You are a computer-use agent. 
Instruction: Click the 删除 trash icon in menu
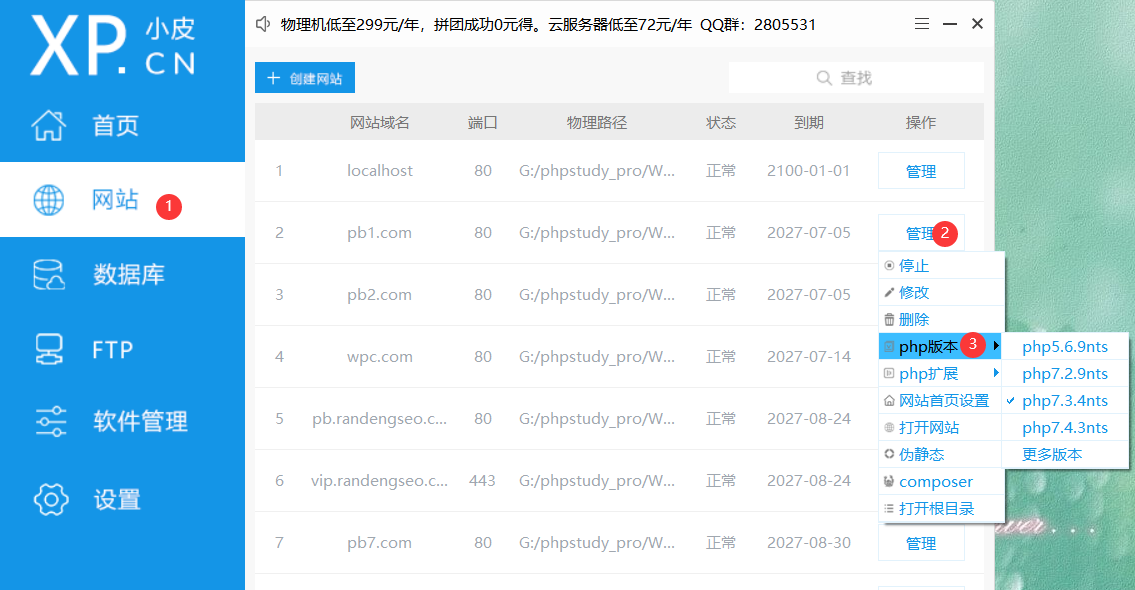(x=889, y=319)
